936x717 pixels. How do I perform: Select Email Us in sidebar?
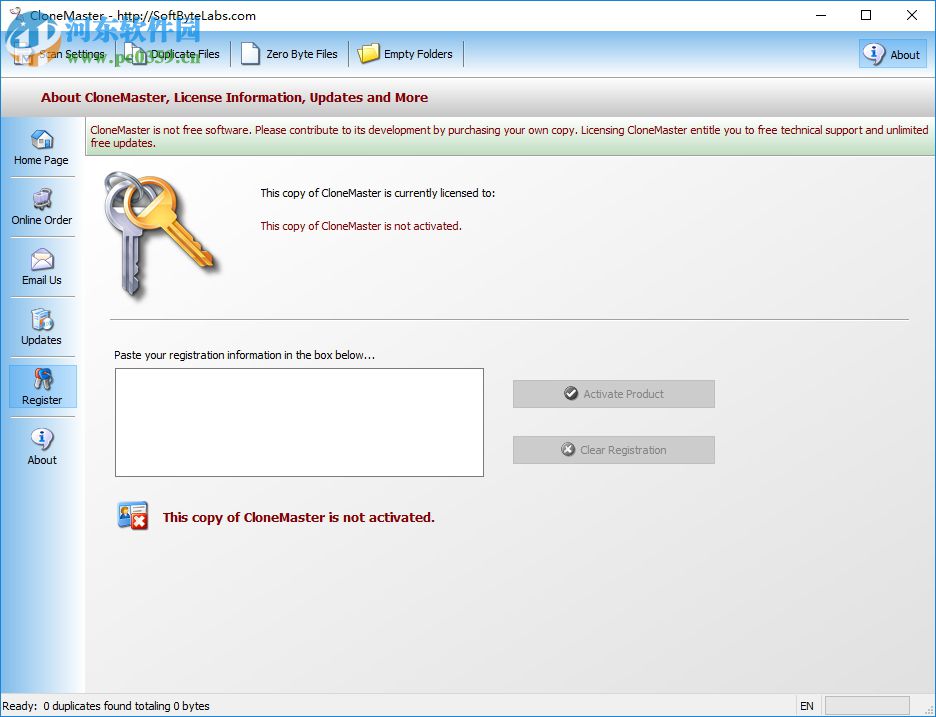click(x=42, y=267)
